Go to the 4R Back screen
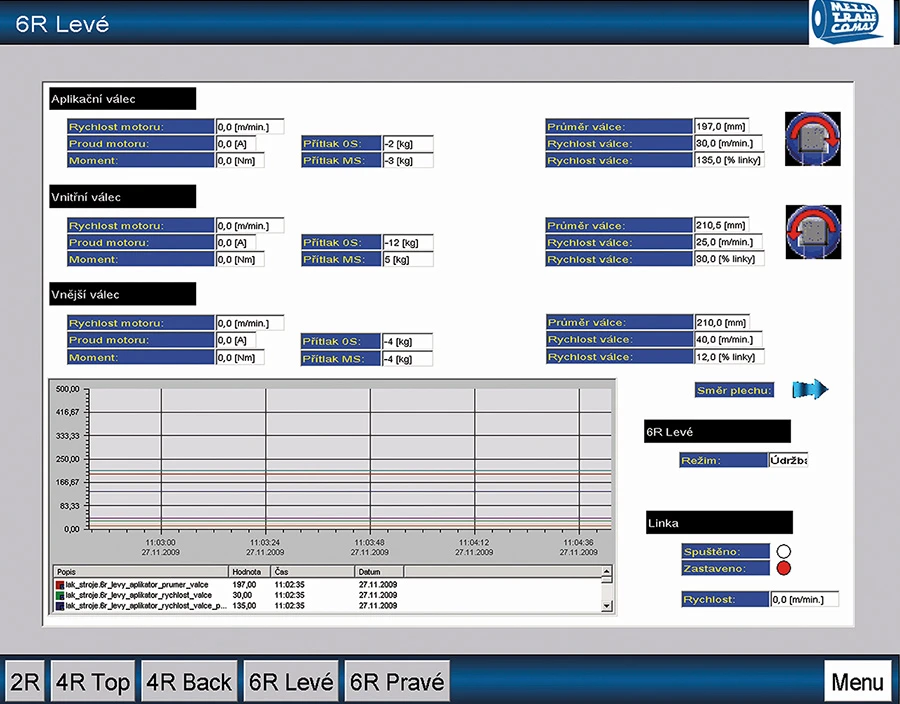The height and width of the screenshot is (704, 900). [189, 682]
